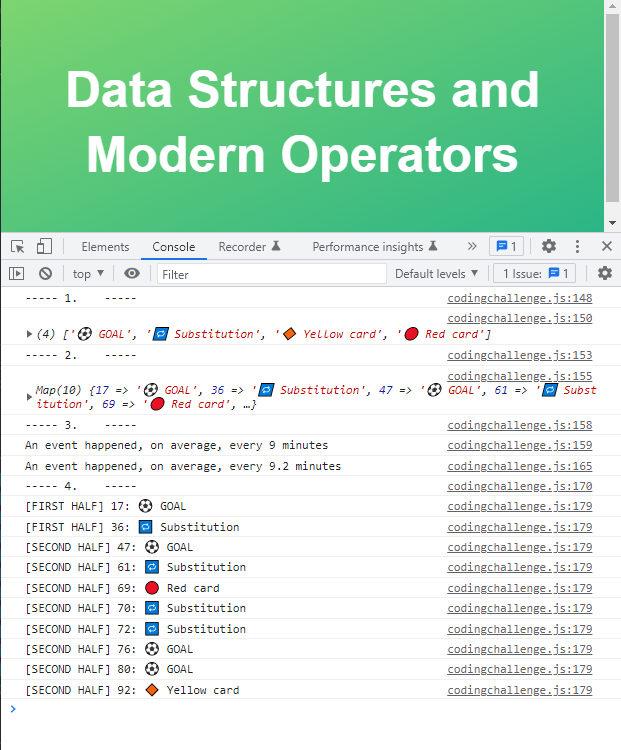Activate the inspect element picker icon

click(18, 246)
